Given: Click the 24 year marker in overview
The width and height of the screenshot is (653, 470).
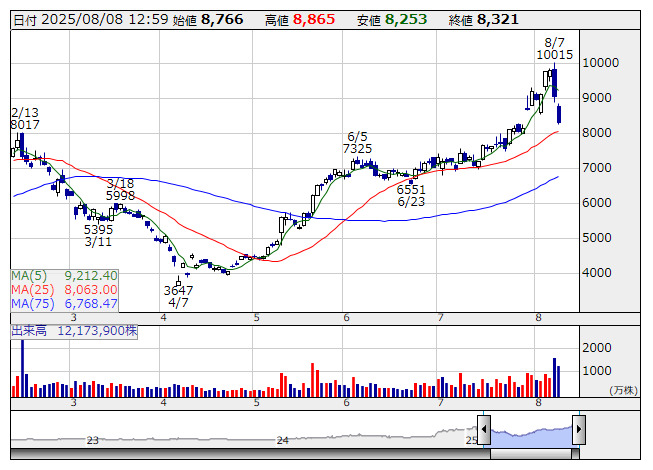Looking at the screenshot, I should (283, 440).
